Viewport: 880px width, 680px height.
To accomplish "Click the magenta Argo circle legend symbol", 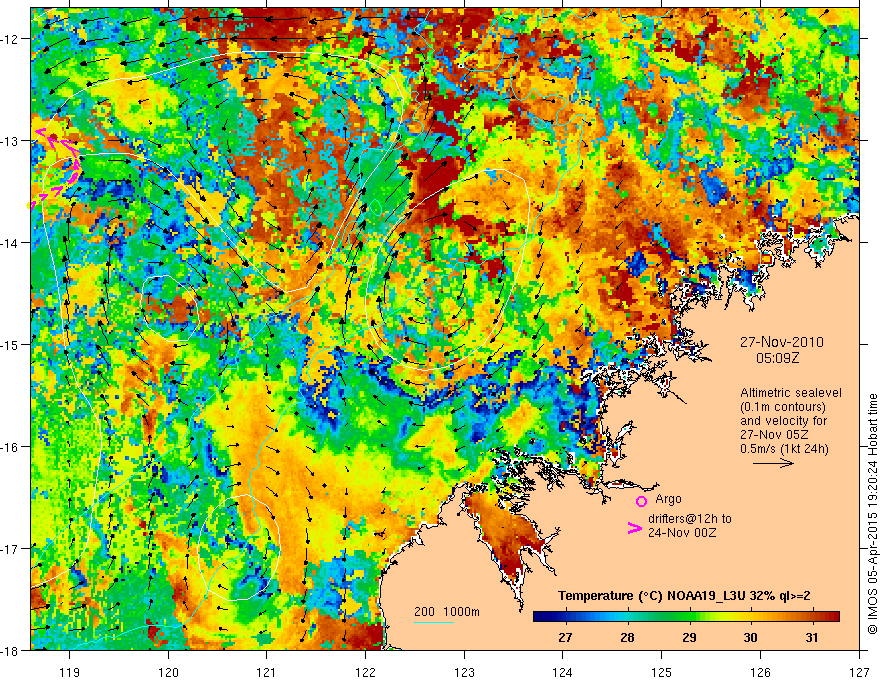I will tap(641, 501).
